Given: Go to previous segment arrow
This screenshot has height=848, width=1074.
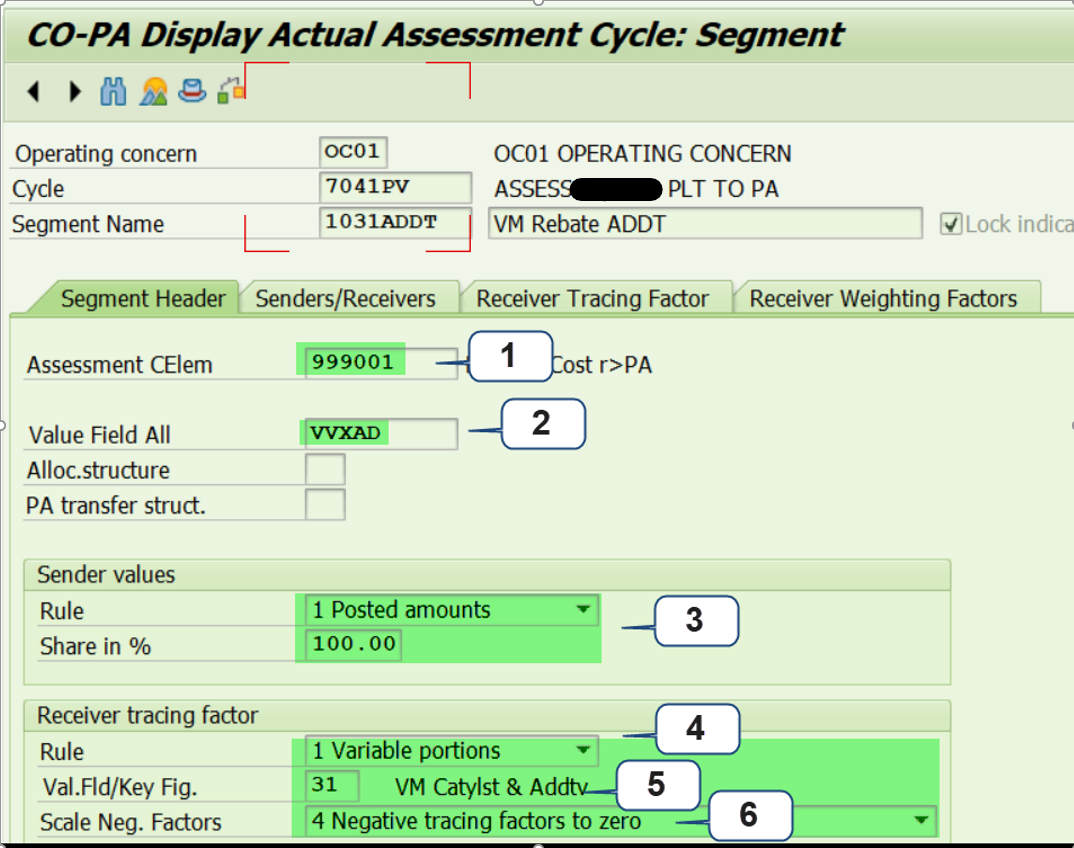Looking at the screenshot, I should coord(34,92).
